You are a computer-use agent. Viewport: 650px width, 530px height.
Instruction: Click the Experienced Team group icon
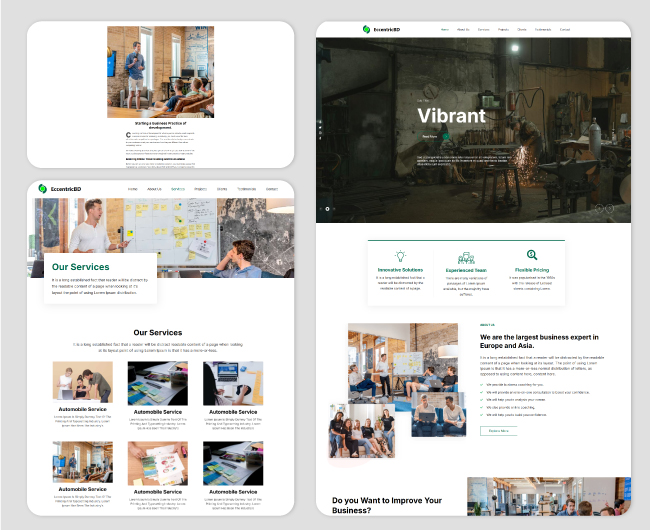466,257
